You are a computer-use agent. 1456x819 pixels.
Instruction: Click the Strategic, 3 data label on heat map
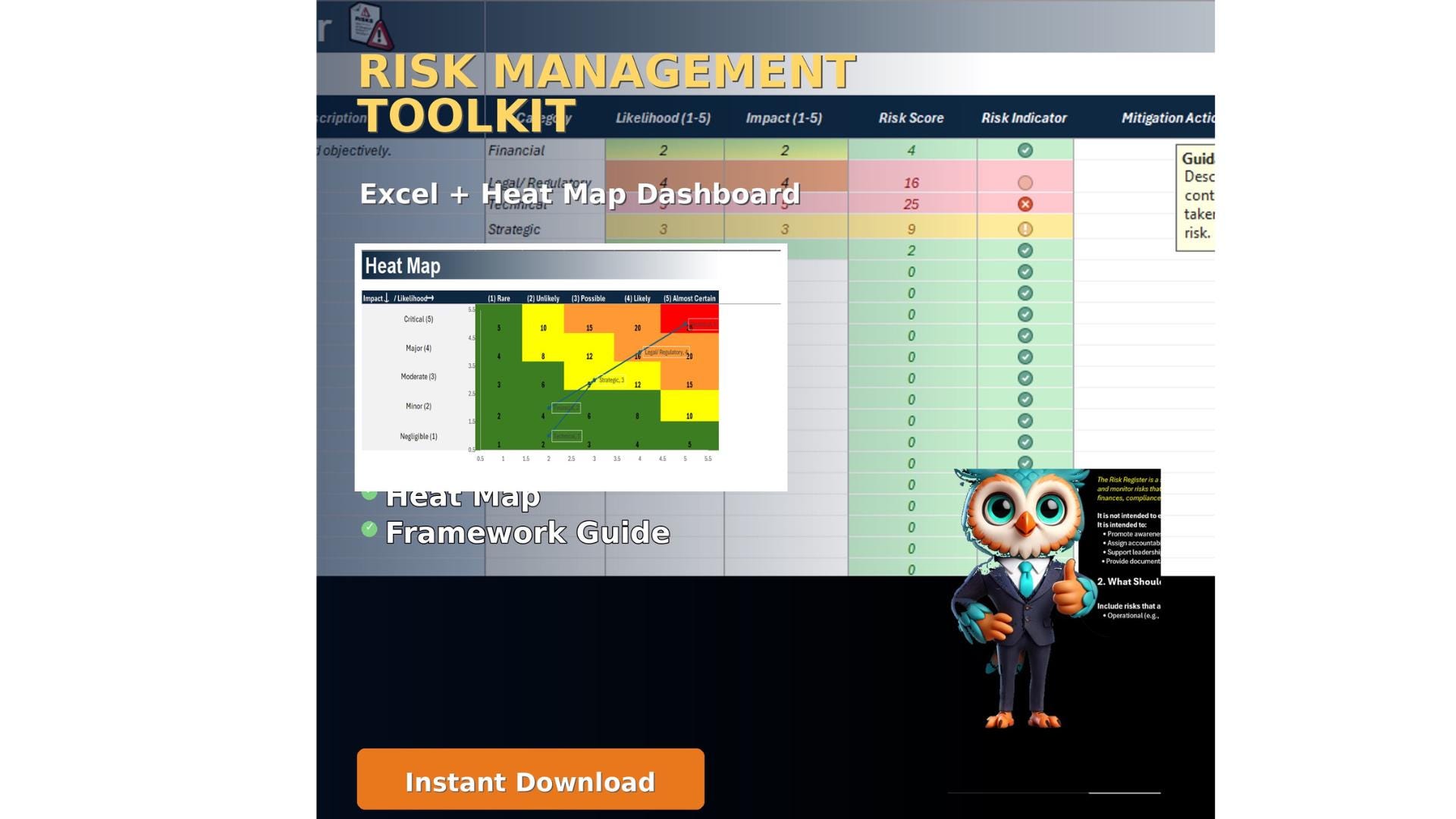pos(611,380)
